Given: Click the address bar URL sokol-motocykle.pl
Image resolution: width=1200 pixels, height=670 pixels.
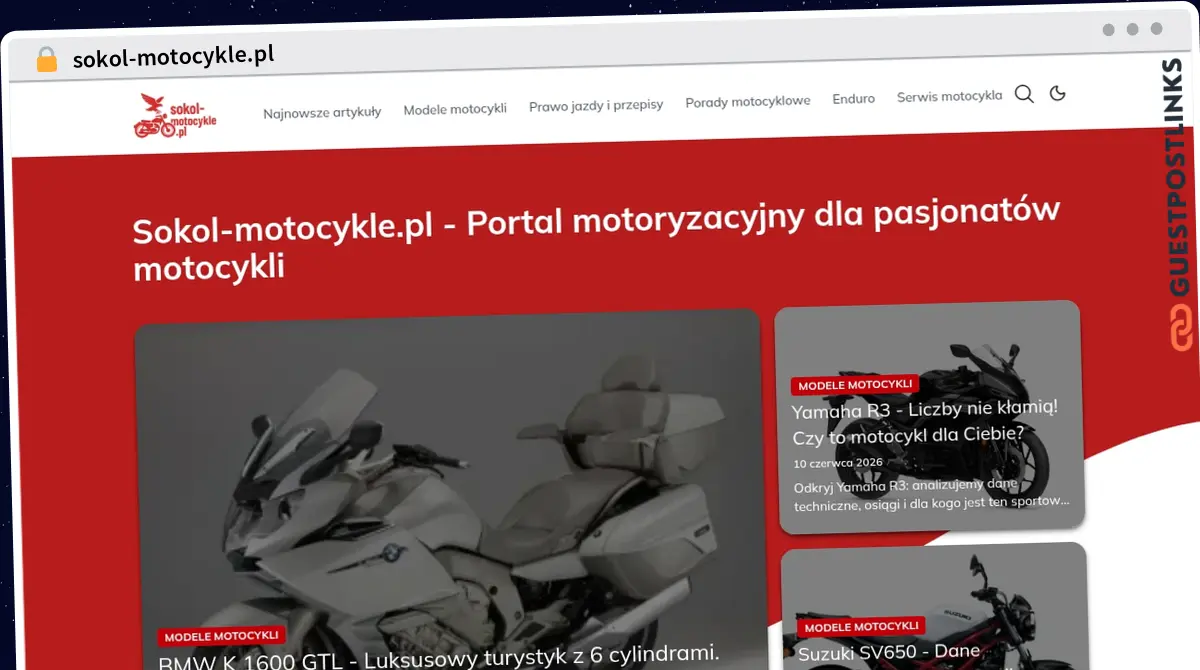Looking at the screenshot, I should coord(174,57).
